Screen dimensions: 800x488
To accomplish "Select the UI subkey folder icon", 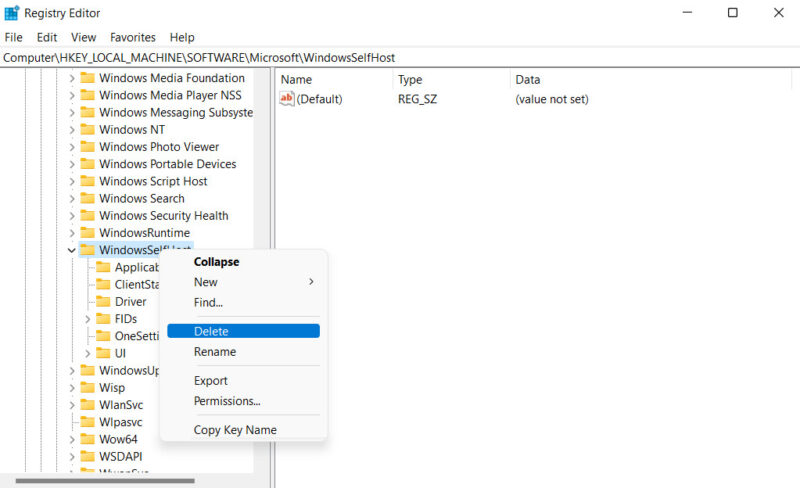I will point(104,353).
